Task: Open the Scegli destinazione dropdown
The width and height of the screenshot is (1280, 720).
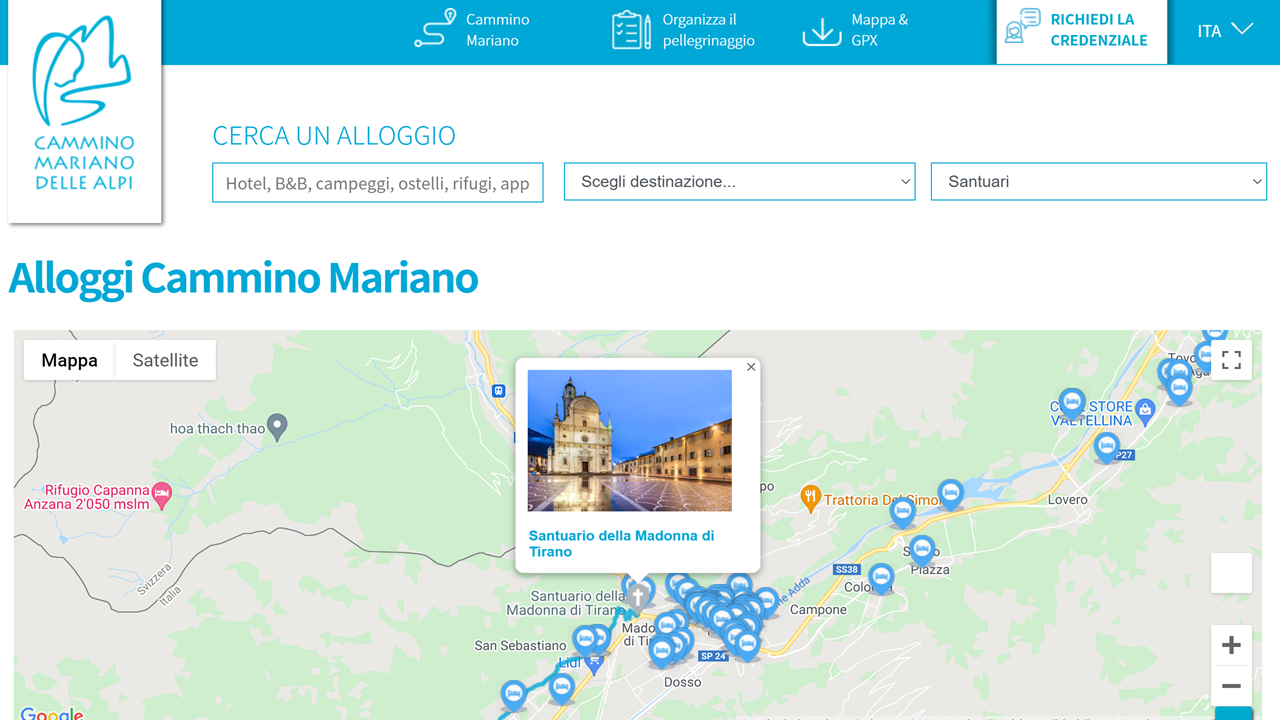Action: tap(739, 182)
